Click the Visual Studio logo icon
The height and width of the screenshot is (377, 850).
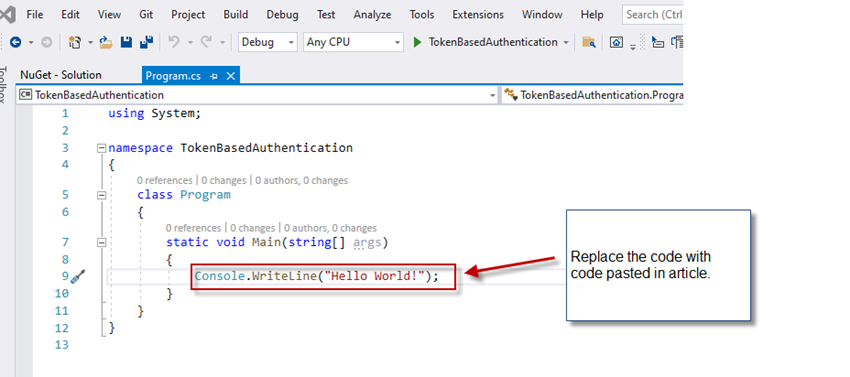click(7, 15)
